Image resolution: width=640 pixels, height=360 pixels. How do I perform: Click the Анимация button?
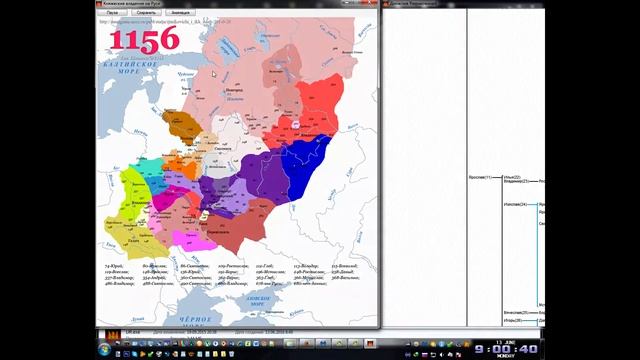[x=180, y=13]
